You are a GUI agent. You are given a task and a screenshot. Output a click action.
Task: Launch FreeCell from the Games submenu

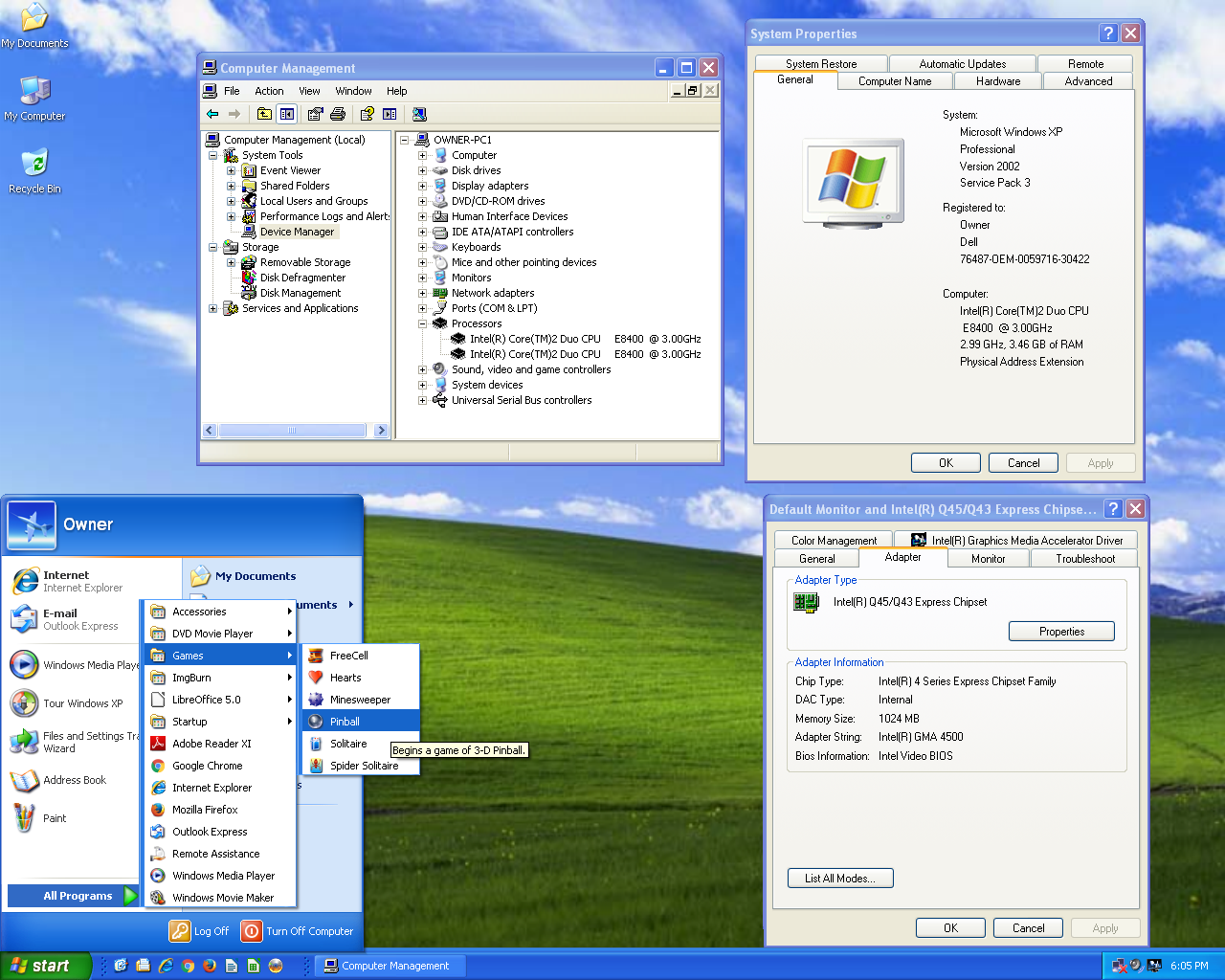point(361,656)
